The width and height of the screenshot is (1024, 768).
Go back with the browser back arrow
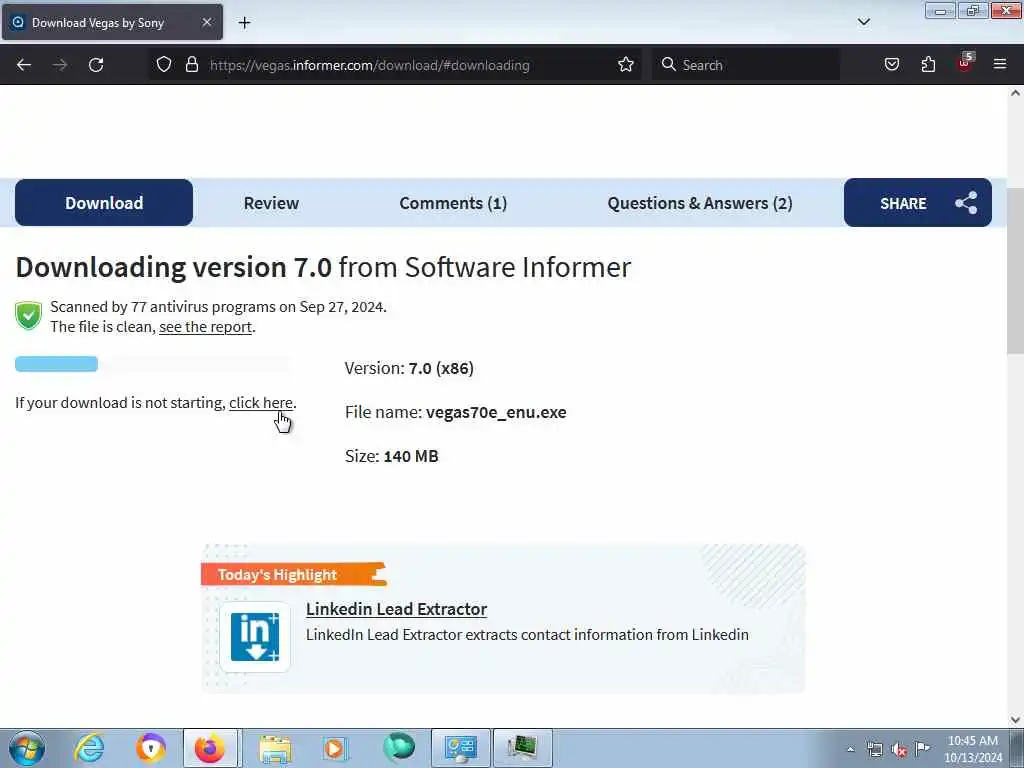coord(24,65)
